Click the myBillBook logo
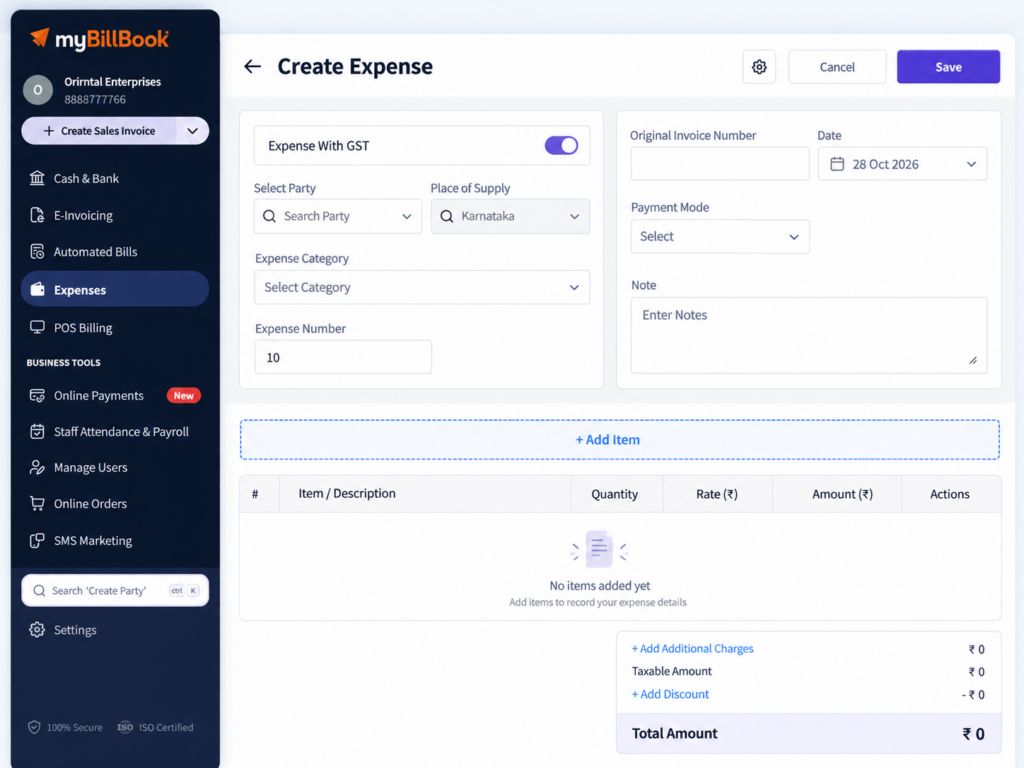This screenshot has height=768, width=1024. [99, 39]
